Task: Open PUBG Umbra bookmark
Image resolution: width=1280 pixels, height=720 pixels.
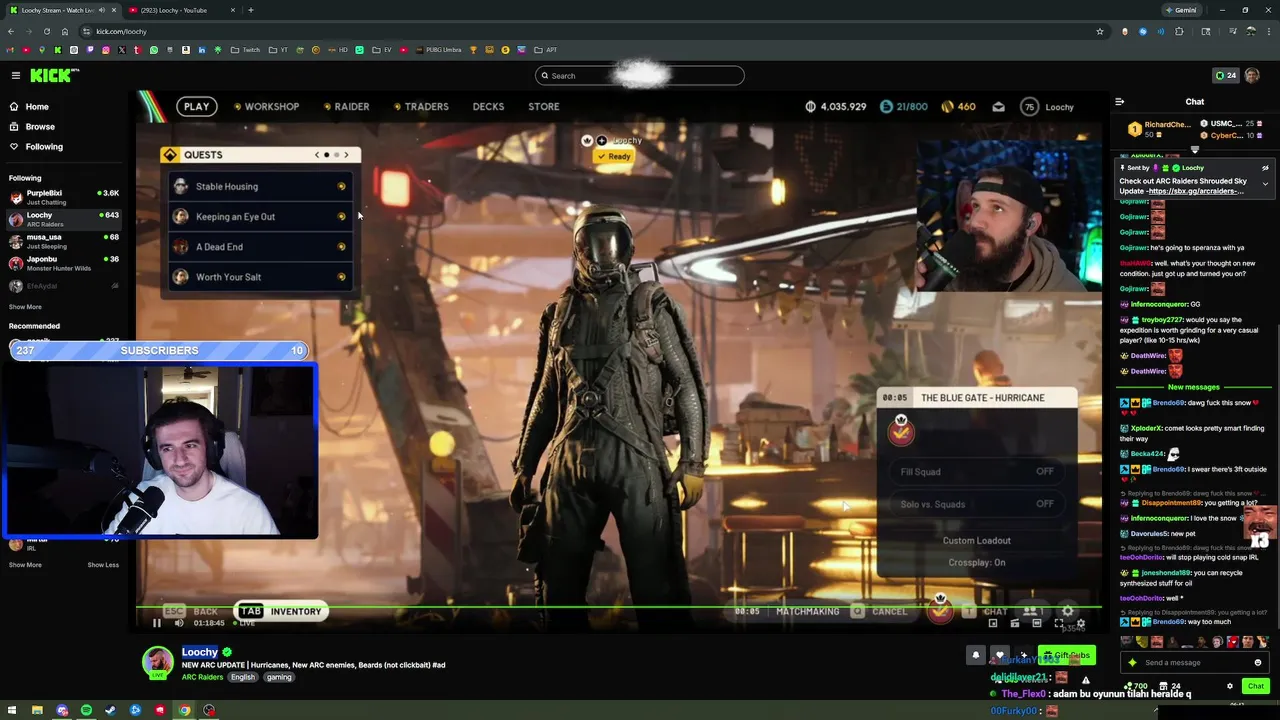Action: 438,50
